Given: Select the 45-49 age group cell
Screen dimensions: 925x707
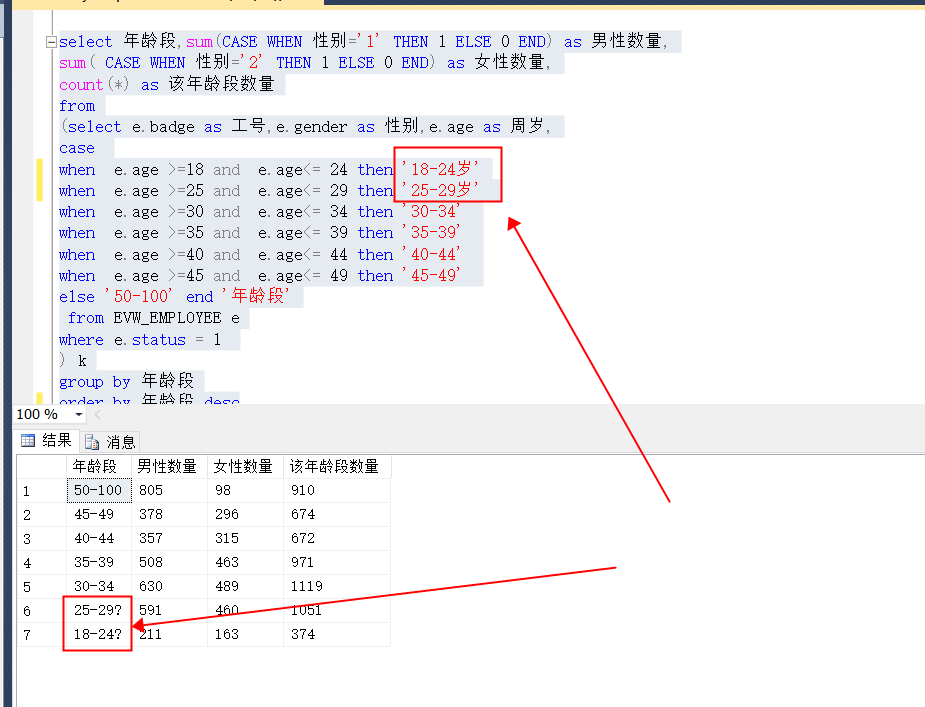Looking at the screenshot, I should tap(99, 515).
